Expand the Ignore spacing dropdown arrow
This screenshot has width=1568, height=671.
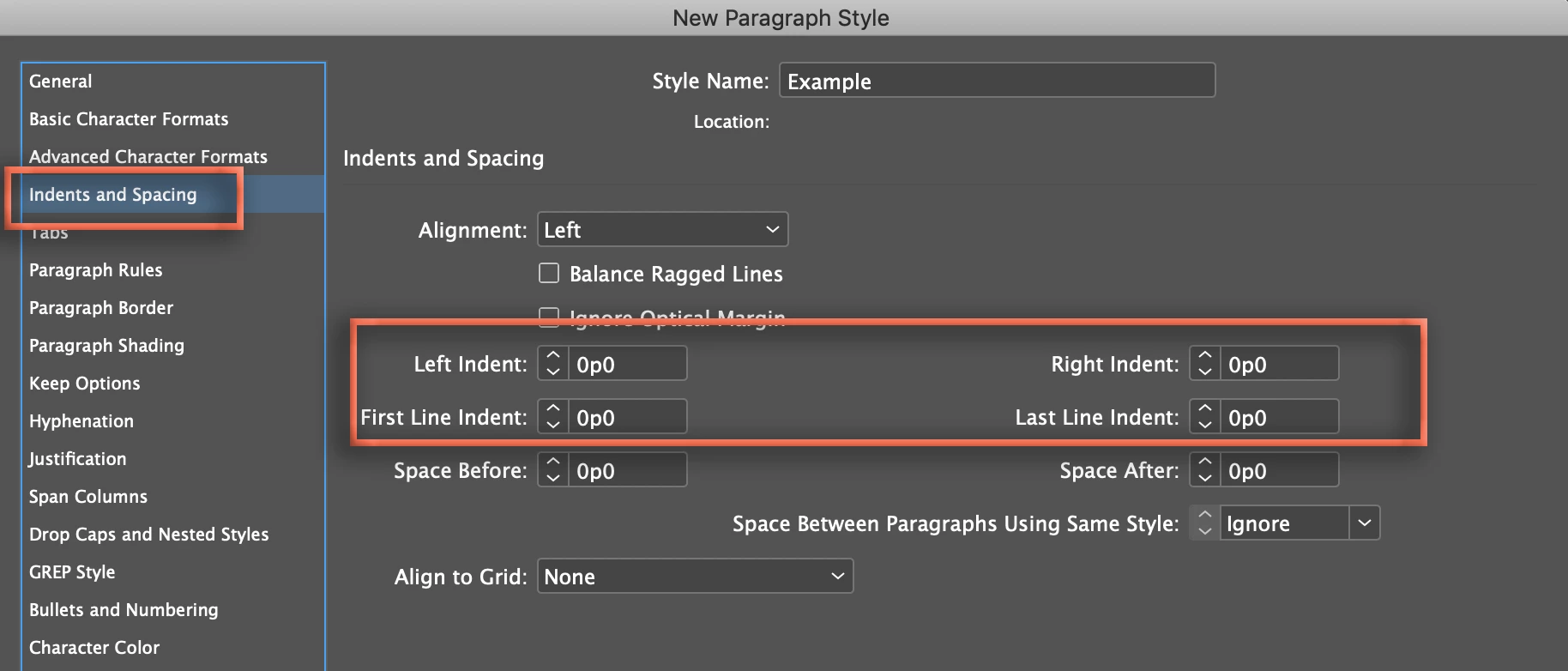pyautogui.click(x=1365, y=523)
